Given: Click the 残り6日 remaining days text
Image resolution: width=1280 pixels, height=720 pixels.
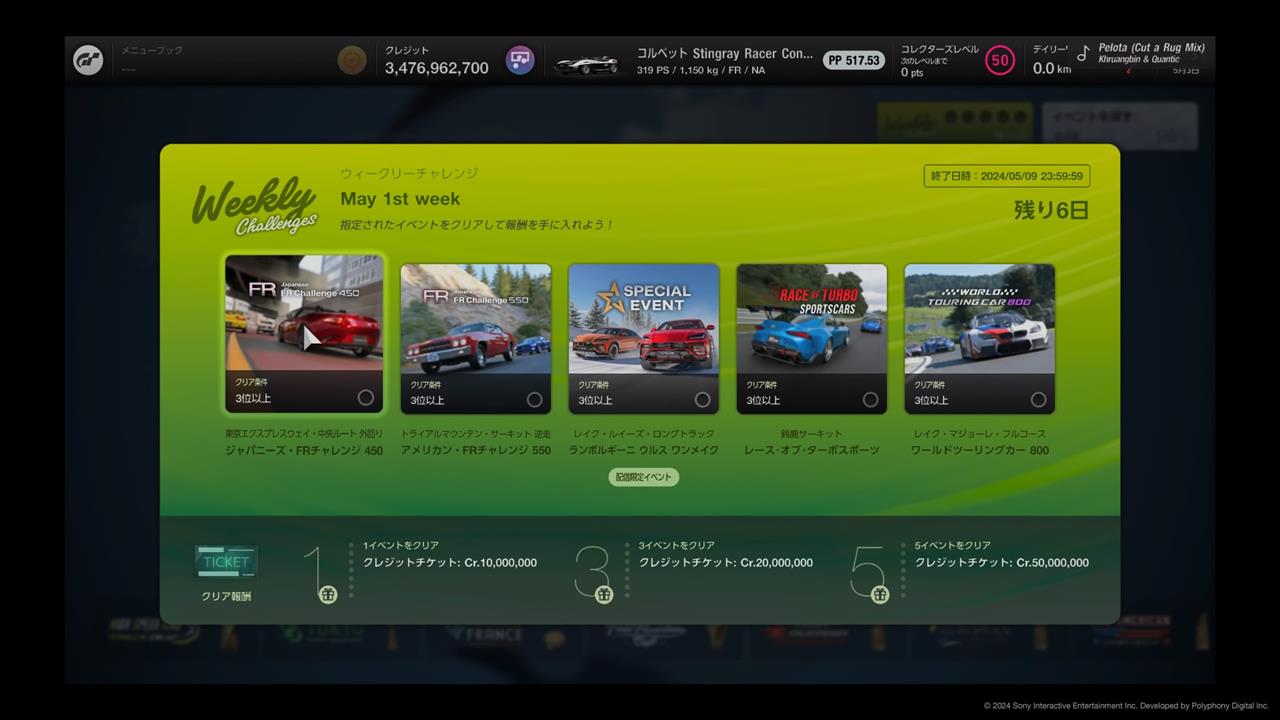Looking at the screenshot, I should coord(1051,210).
